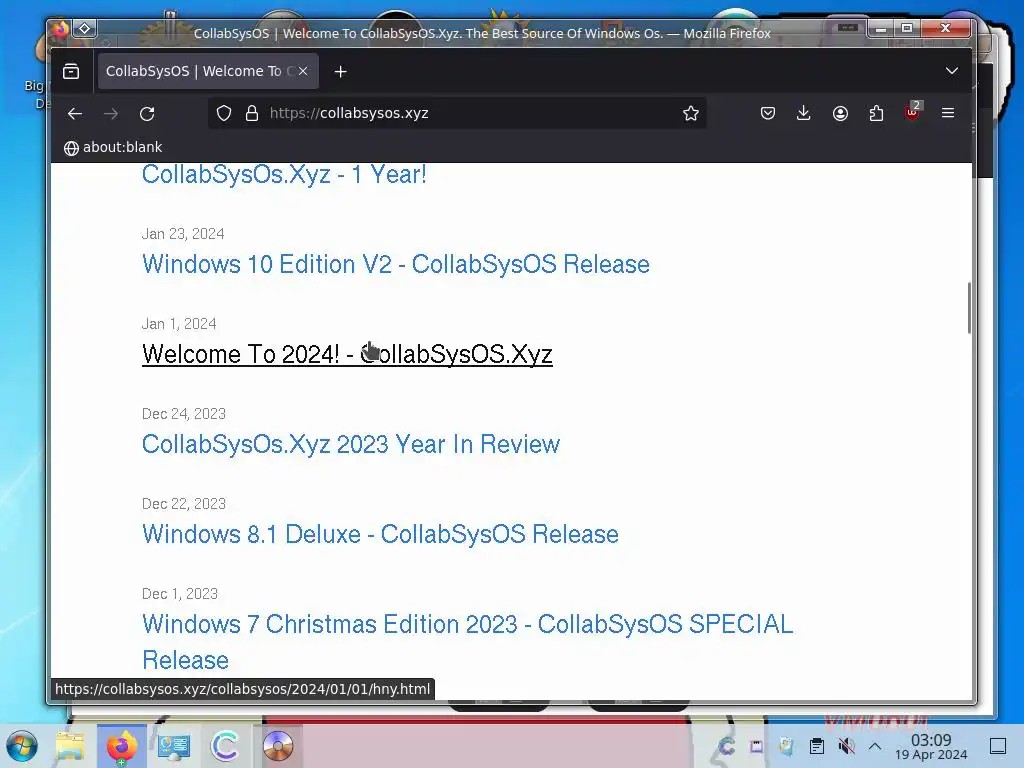Open CollabSysOs.Xyz 2023 Year In Review
Image resolution: width=1024 pixels, height=768 pixels.
point(351,444)
